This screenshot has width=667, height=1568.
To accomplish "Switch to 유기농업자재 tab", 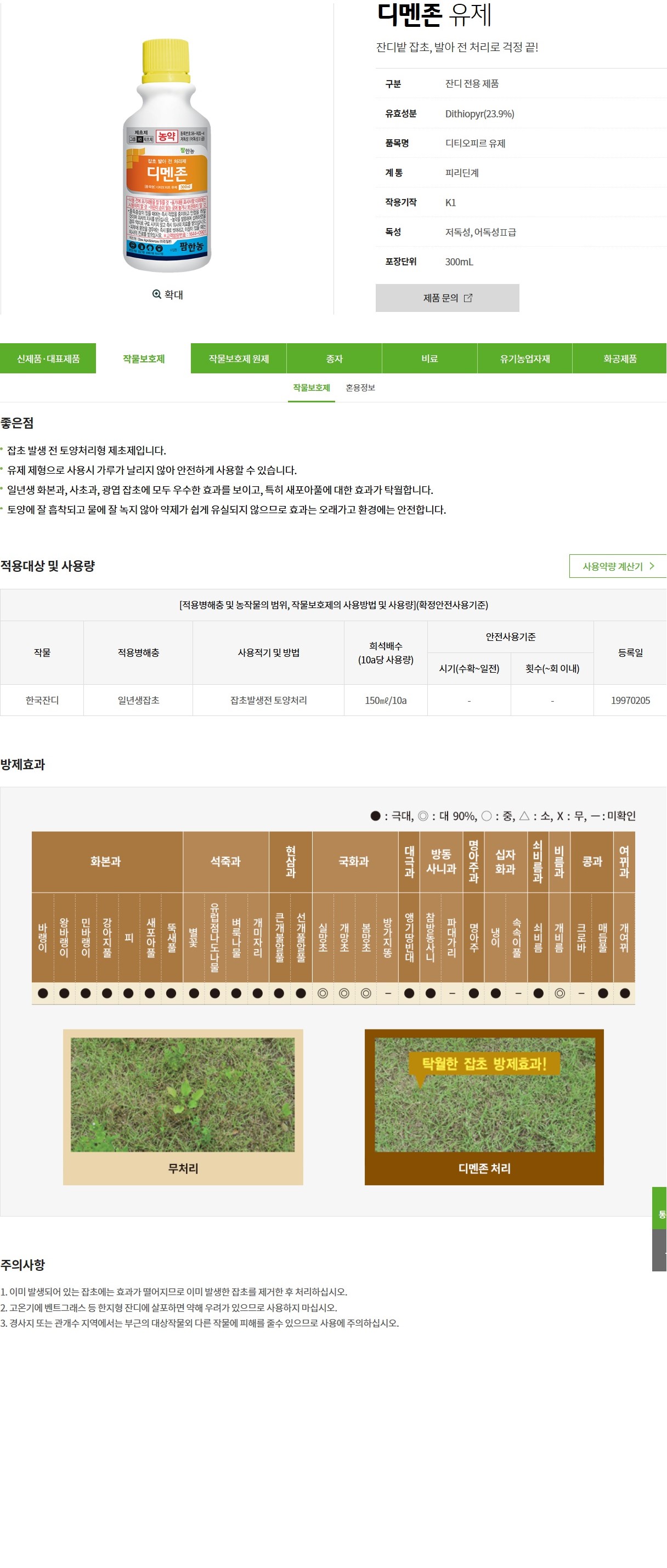I will pos(524,359).
